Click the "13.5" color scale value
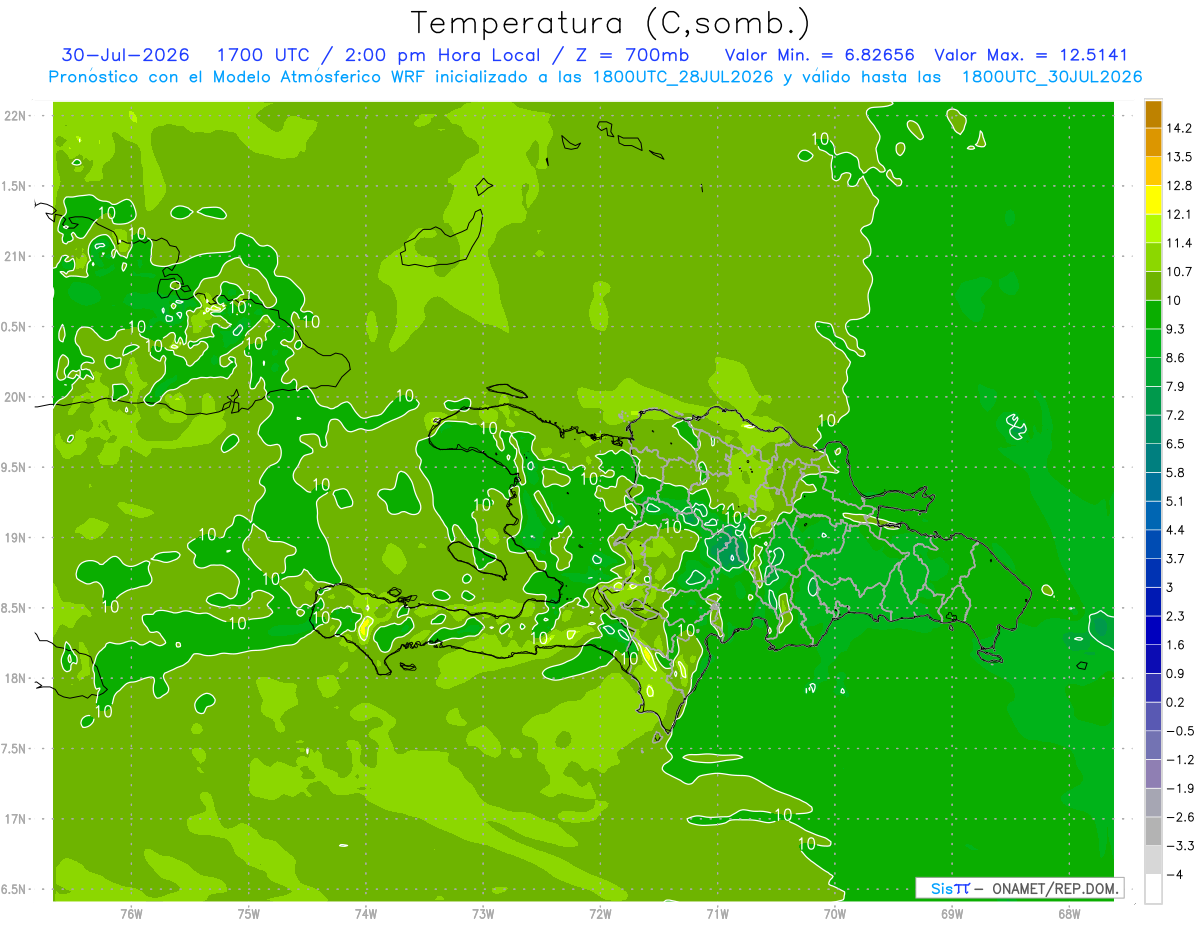1200x927 pixels. tap(1179, 157)
